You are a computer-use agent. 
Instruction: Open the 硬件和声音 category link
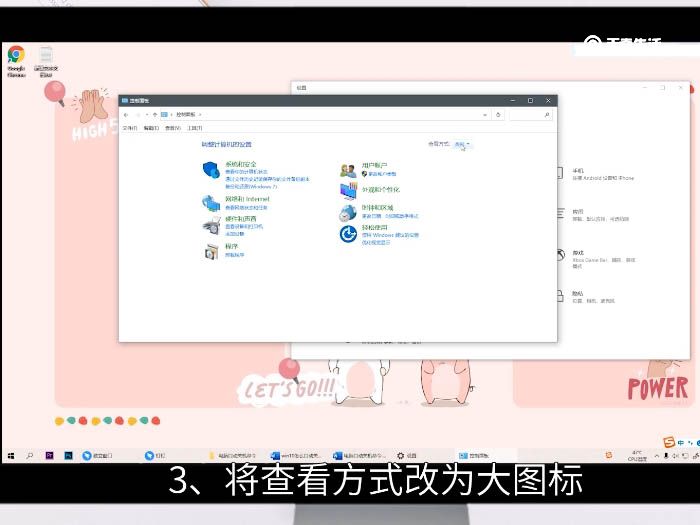[x=241, y=219]
